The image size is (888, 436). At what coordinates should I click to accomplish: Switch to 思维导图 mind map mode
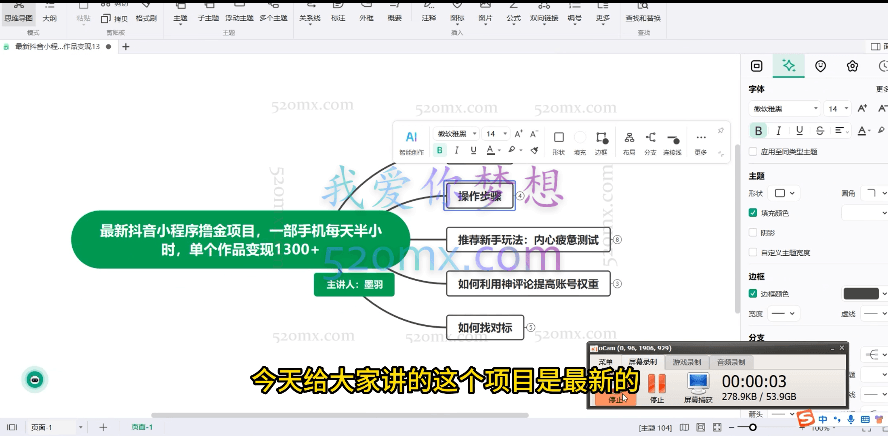tap(17, 12)
